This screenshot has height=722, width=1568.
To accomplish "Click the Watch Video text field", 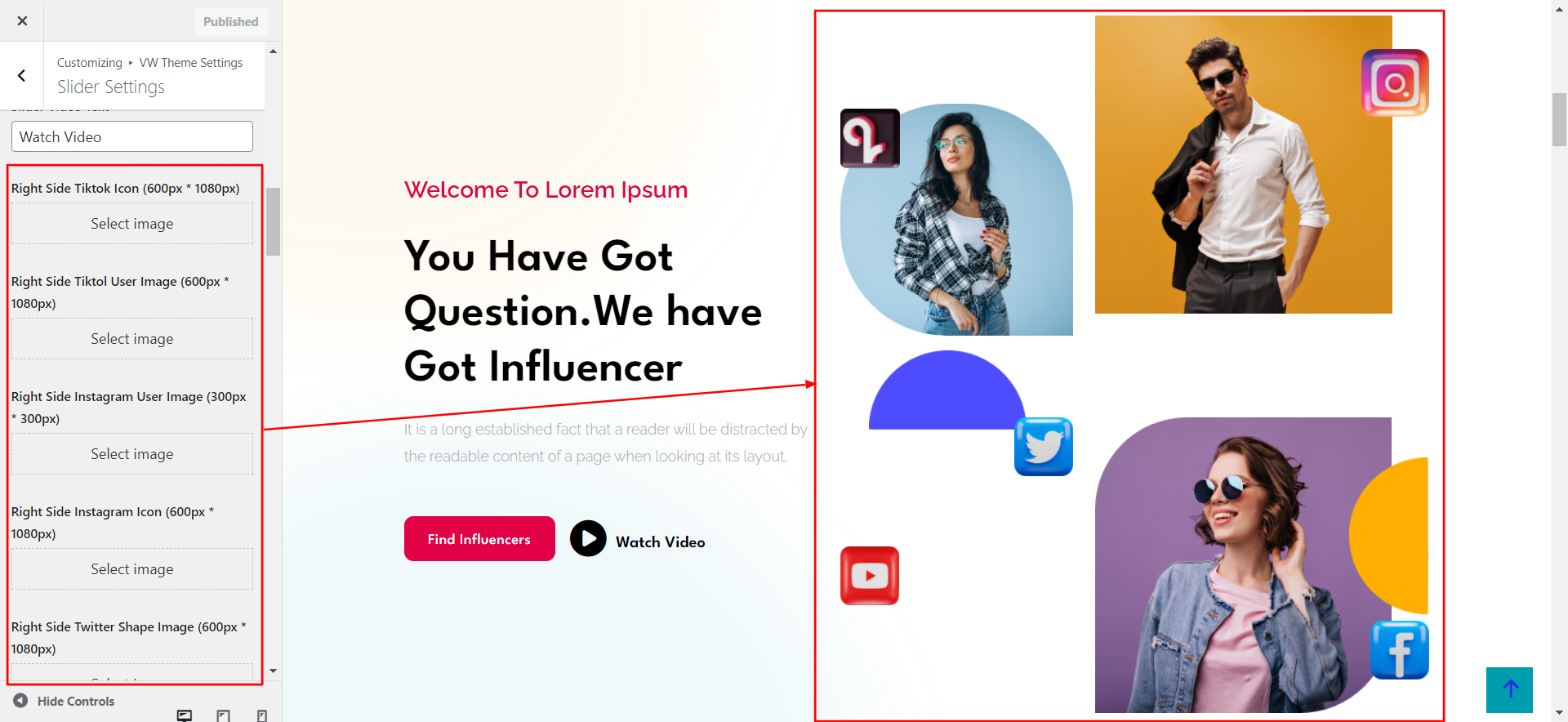I will click(x=132, y=136).
